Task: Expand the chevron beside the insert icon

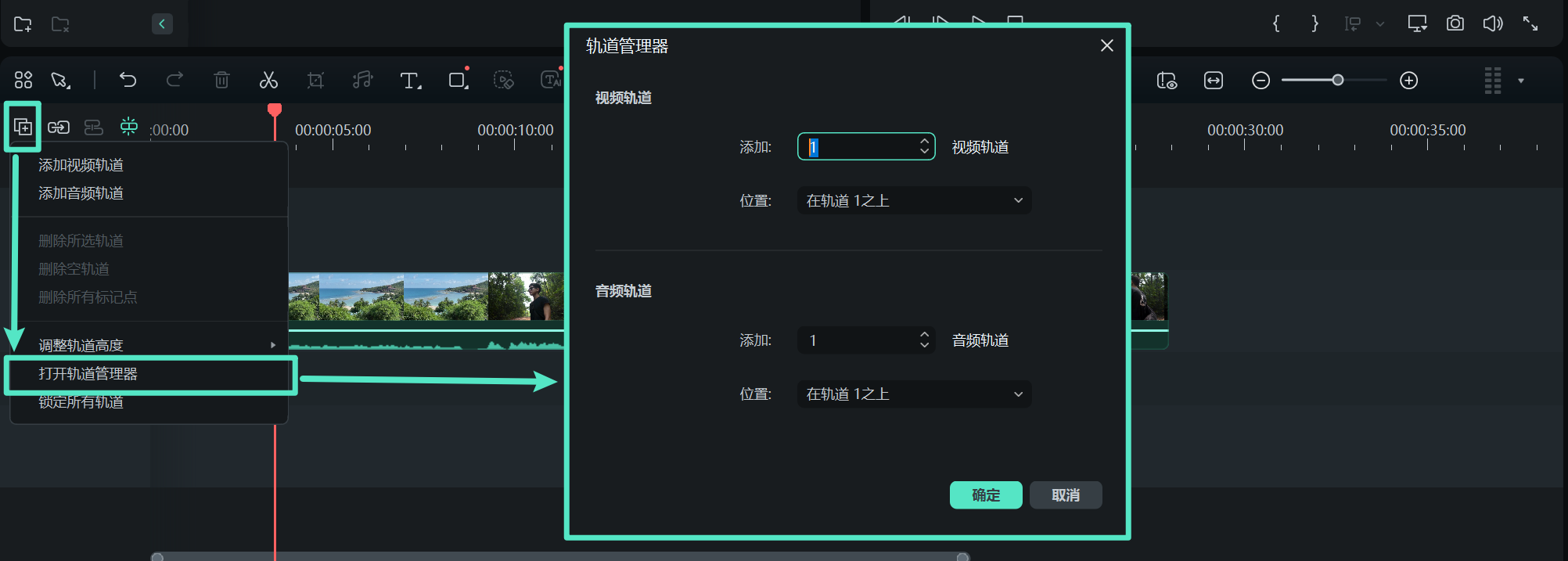Action: pos(1380,24)
